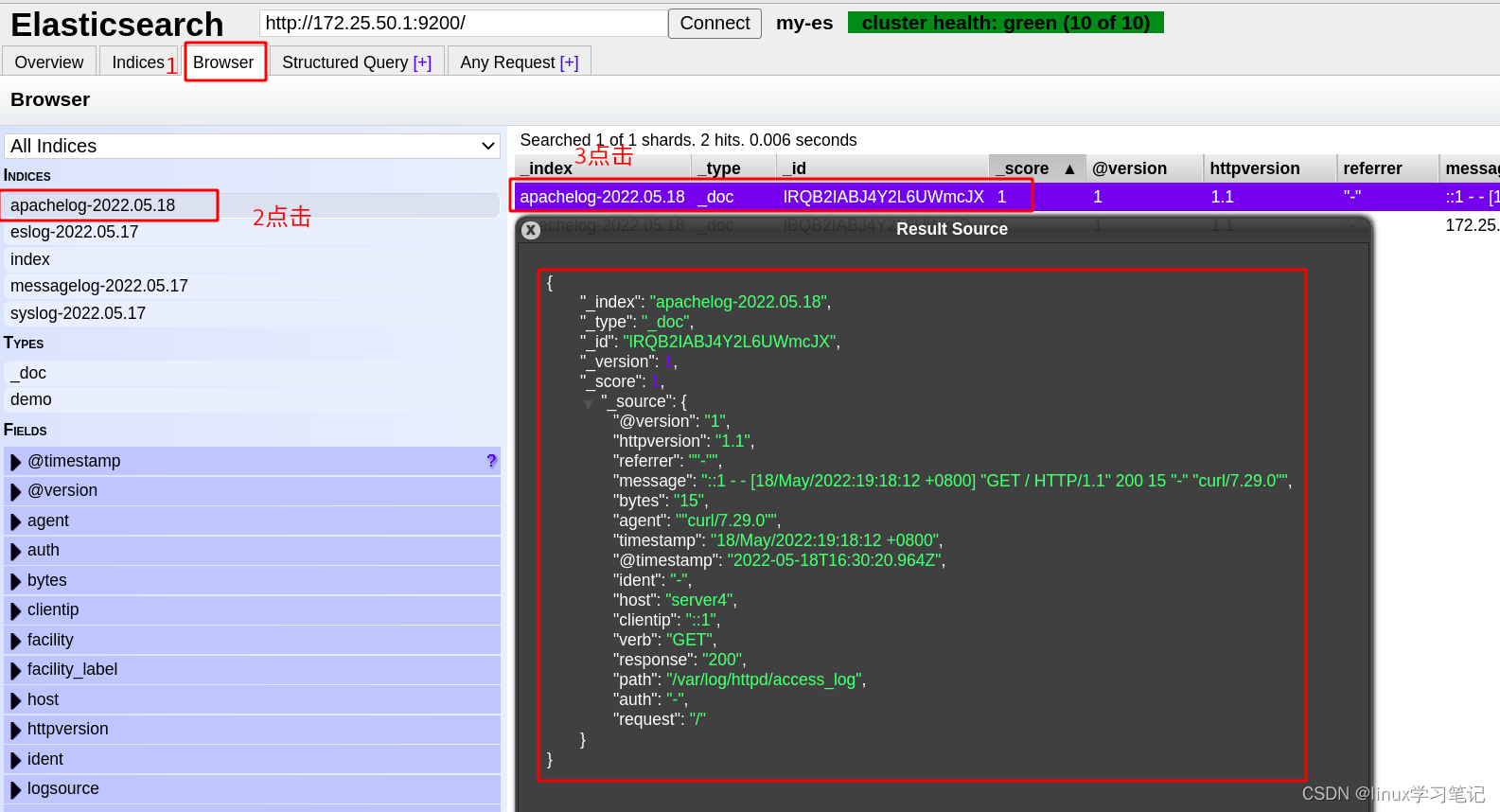Click the cluster health green indicator
The image size is (1500, 812).
1006,23
